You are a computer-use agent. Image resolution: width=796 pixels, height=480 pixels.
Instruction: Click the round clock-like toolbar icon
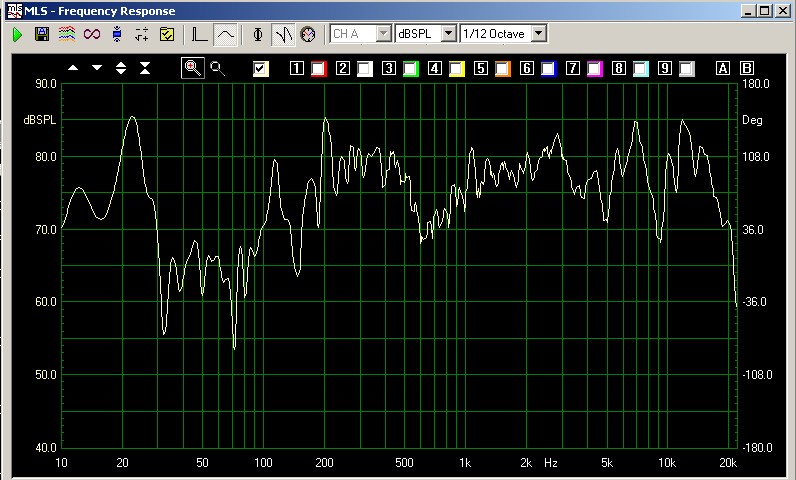(x=308, y=34)
